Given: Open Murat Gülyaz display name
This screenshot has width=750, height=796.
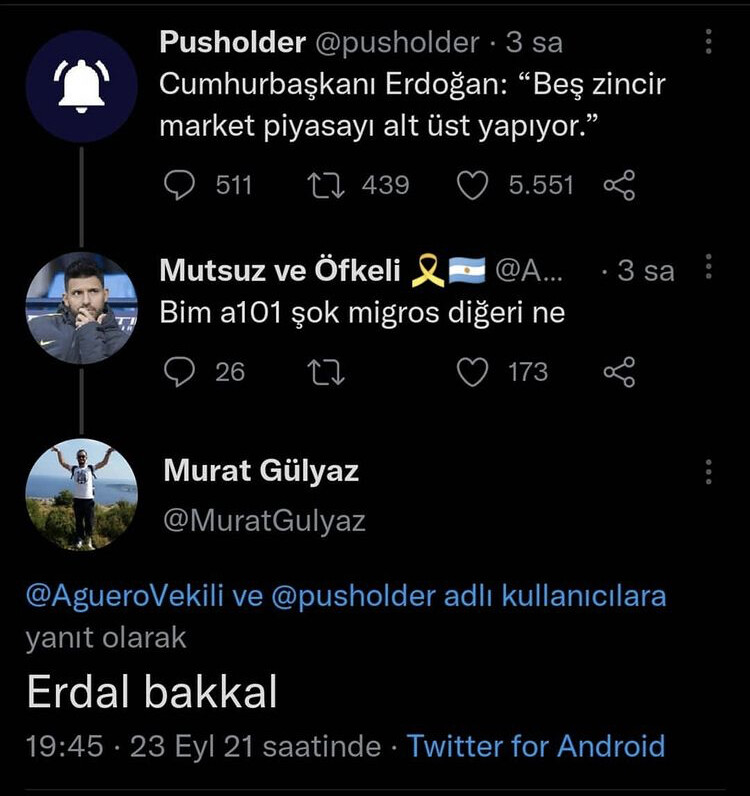Looking at the screenshot, I should (x=260, y=471).
